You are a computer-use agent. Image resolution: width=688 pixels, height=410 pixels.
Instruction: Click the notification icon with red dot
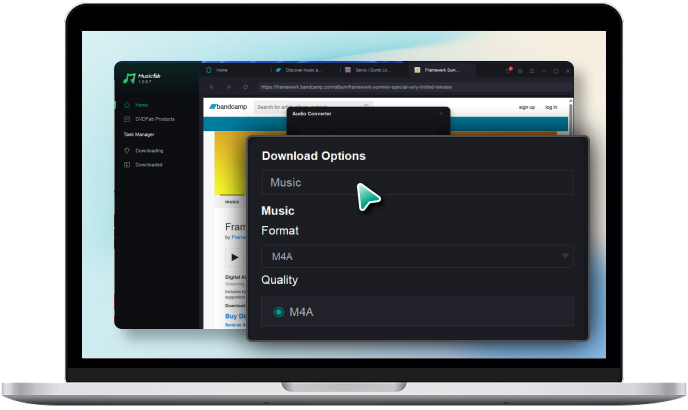509,70
